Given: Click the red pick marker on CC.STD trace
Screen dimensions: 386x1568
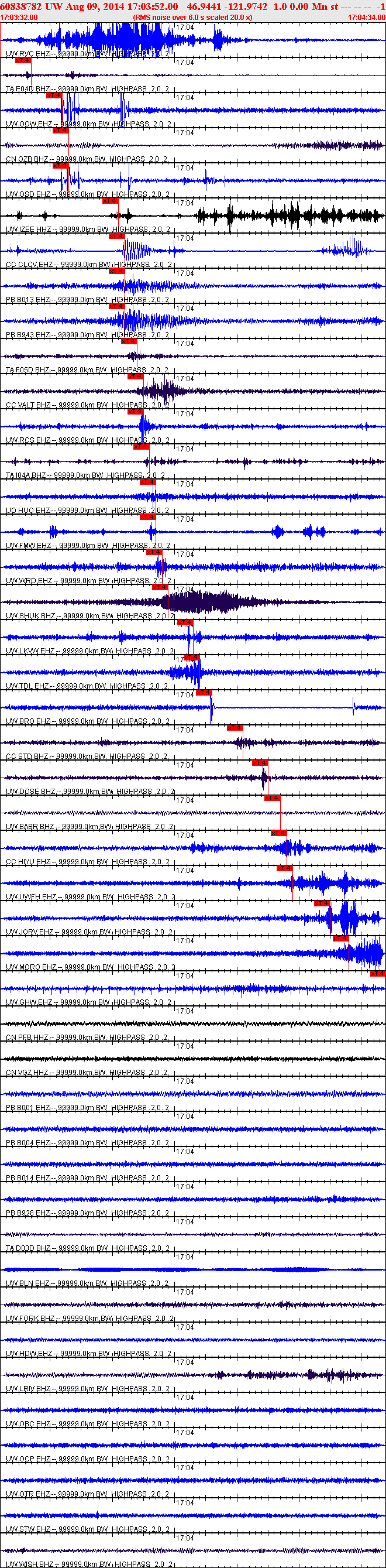Looking at the screenshot, I should (235, 728).
